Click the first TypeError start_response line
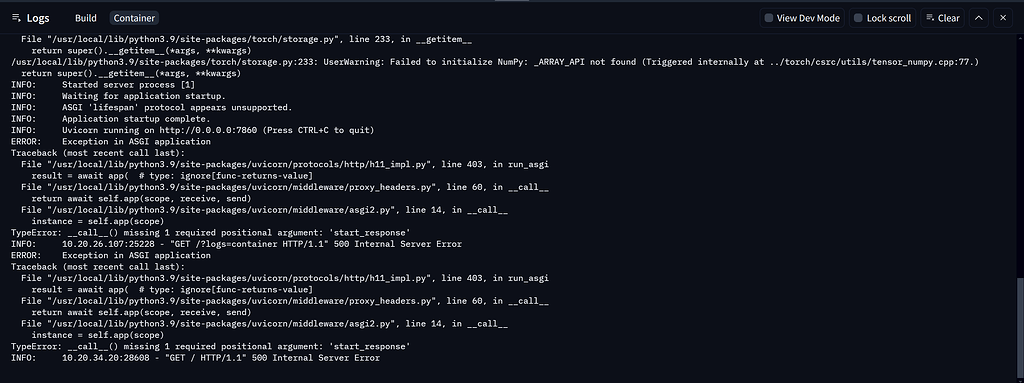1024x383 pixels. pos(210,233)
